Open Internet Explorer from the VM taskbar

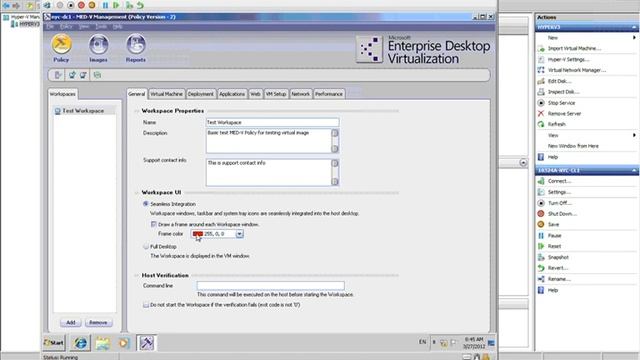pyautogui.click(x=80, y=343)
